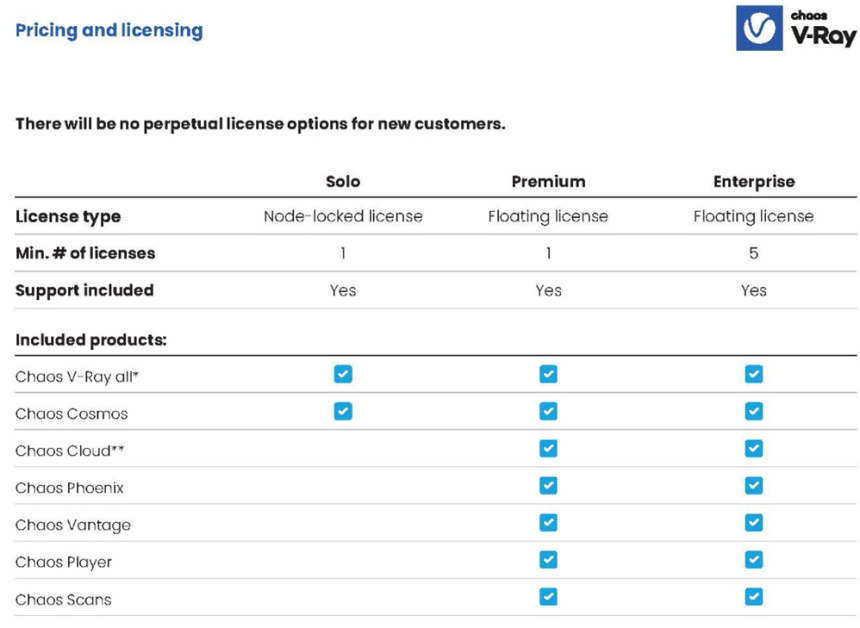Click the 'no perpetual license options' notice
The height and width of the screenshot is (628, 860).
pos(260,124)
